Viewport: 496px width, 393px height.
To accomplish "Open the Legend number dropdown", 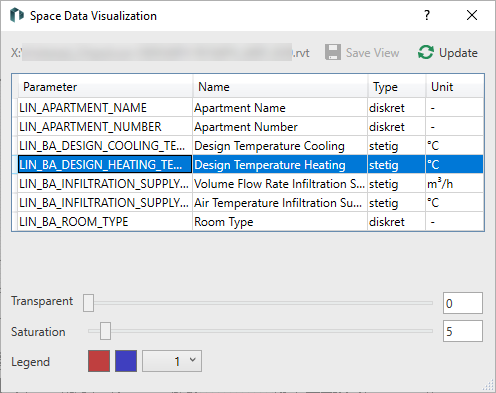I will tap(172, 361).
